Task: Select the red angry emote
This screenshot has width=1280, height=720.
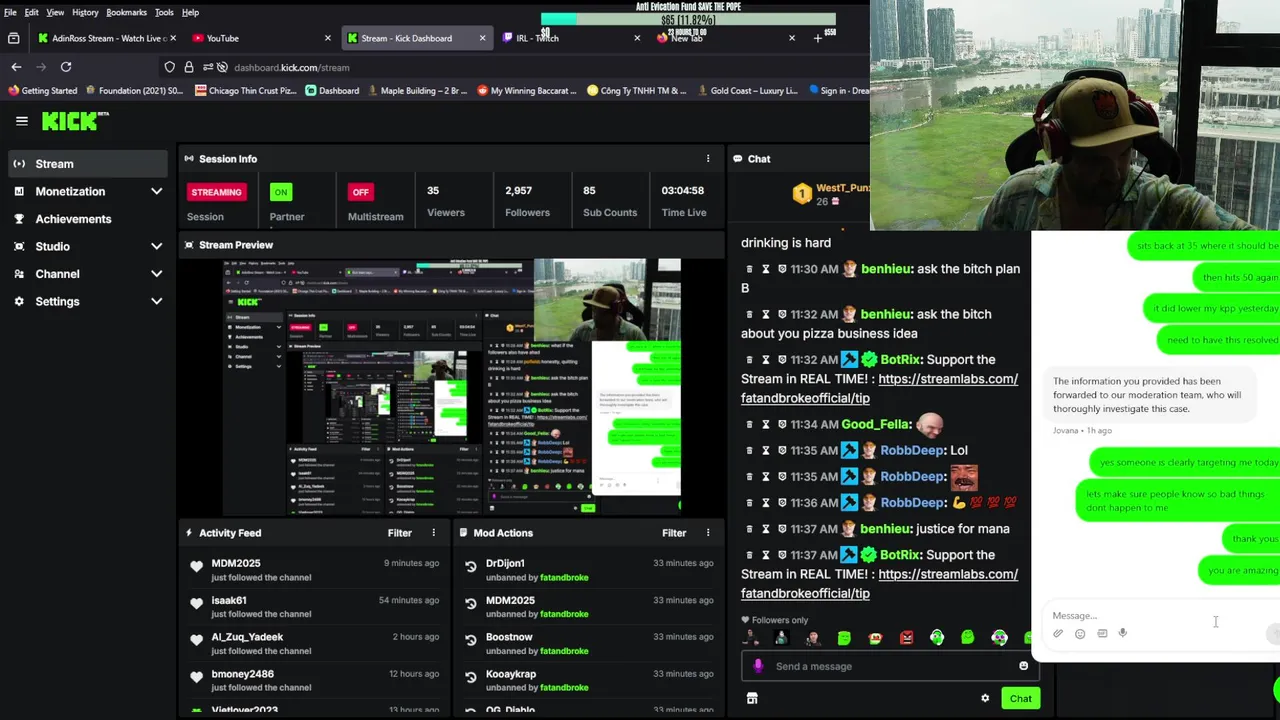Action: [x=906, y=638]
